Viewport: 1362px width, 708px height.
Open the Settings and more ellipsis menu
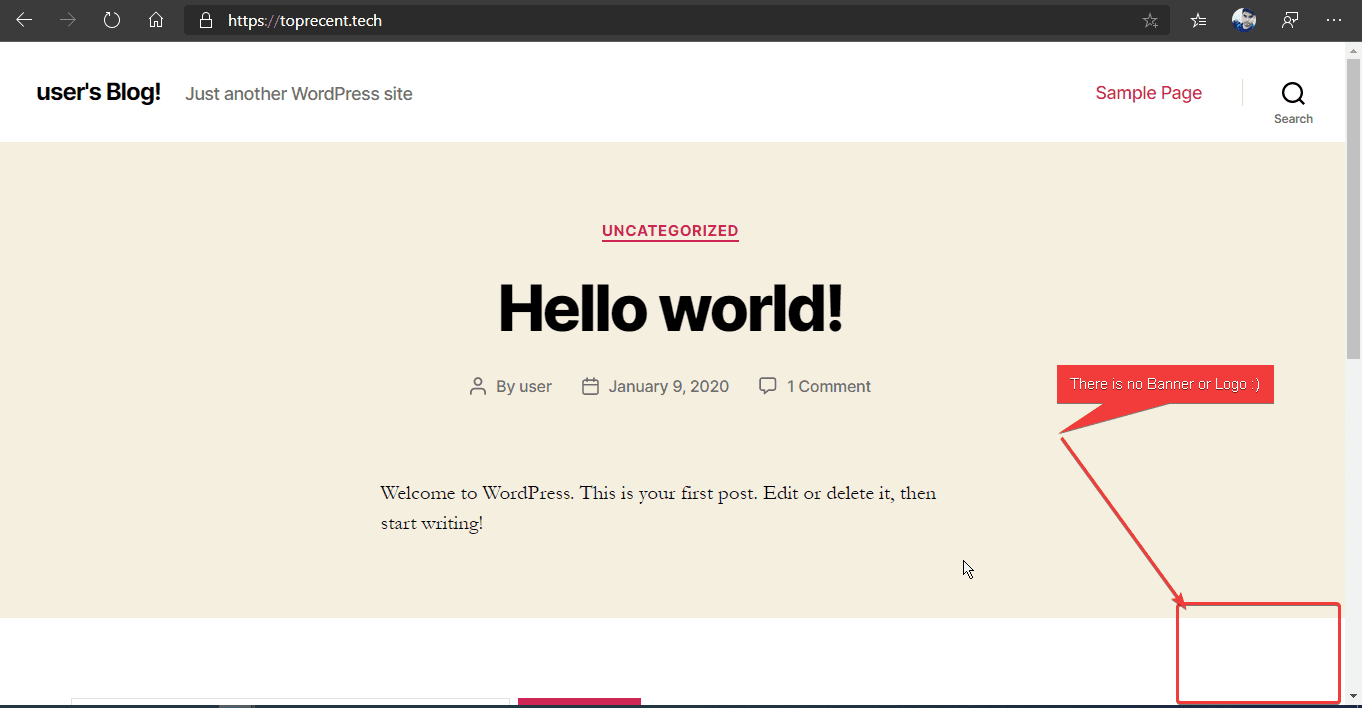pyautogui.click(x=1334, y=20)
